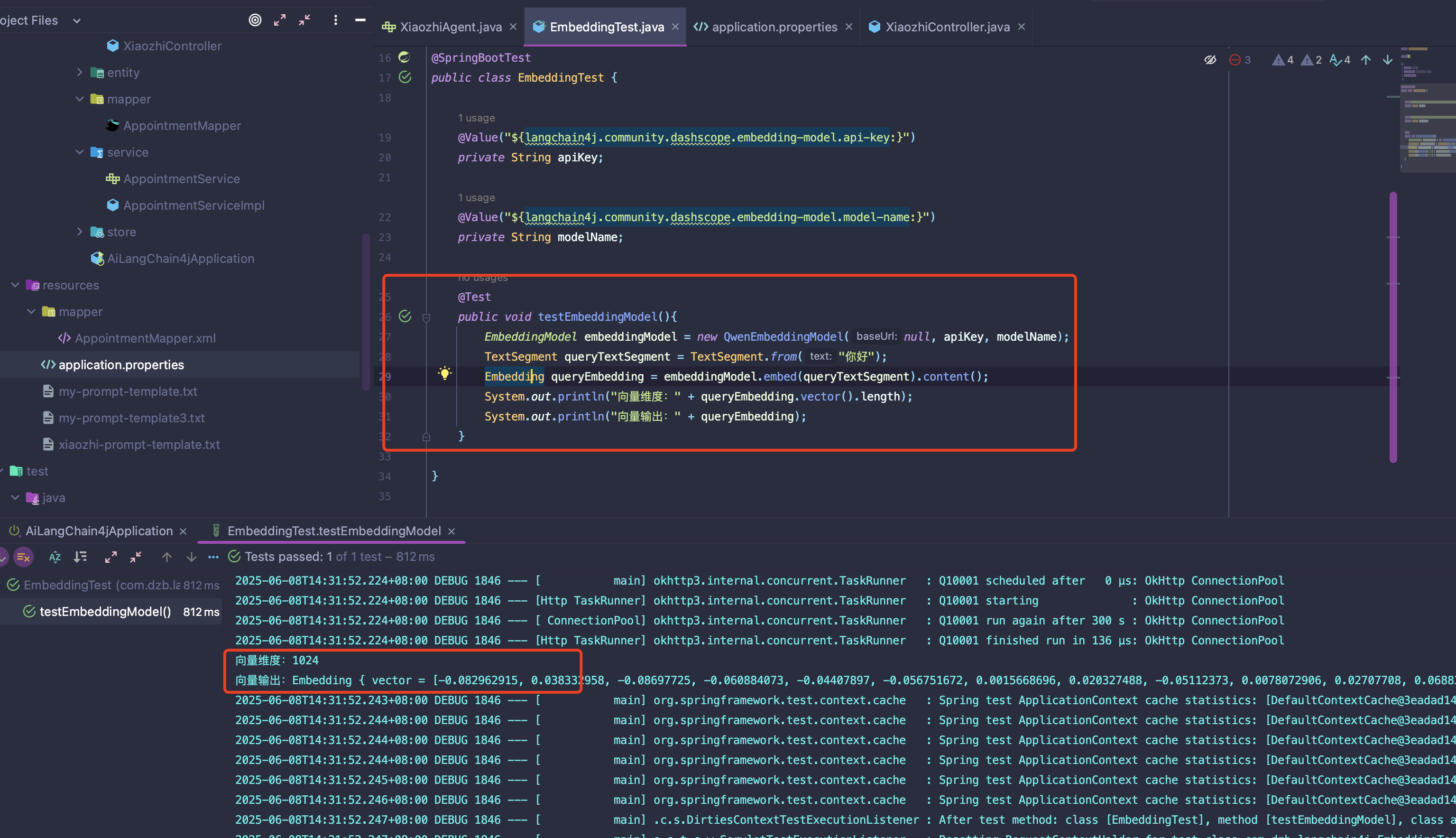Click the red errors indicator showing 3
This screenshot has width=1456, height=838.
click(x=1239, y=59)
